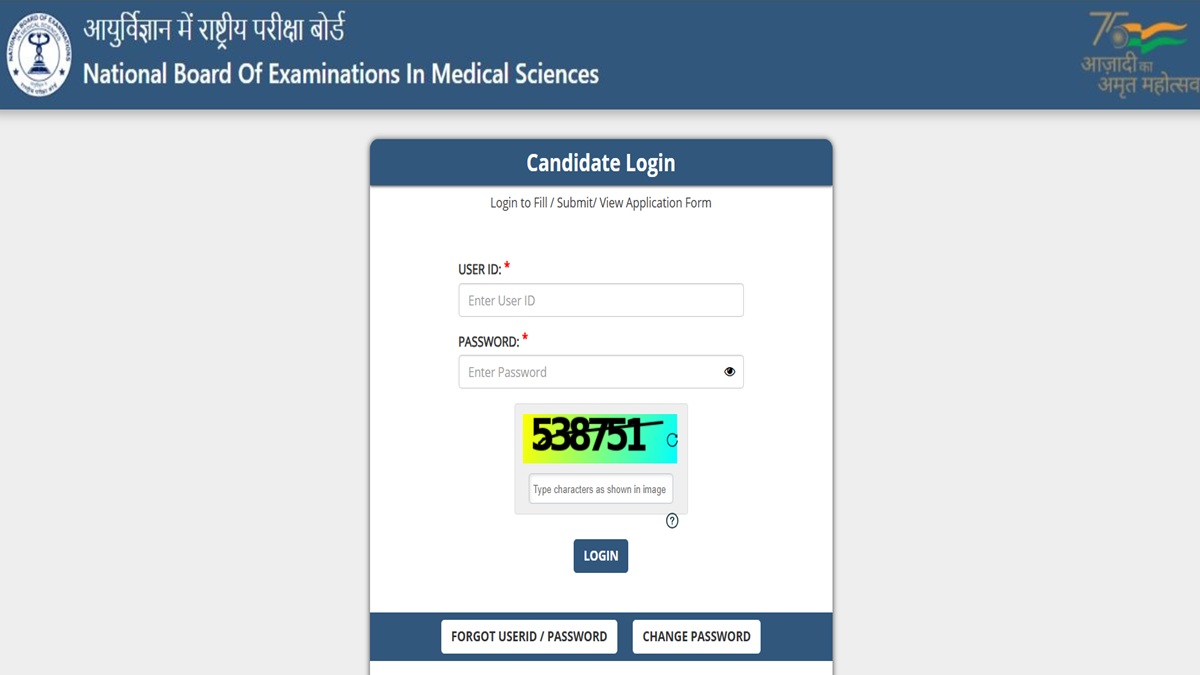Click the Hindi board title text
1200x675 pixels.
pyautogui.click(x=214, y=28)
